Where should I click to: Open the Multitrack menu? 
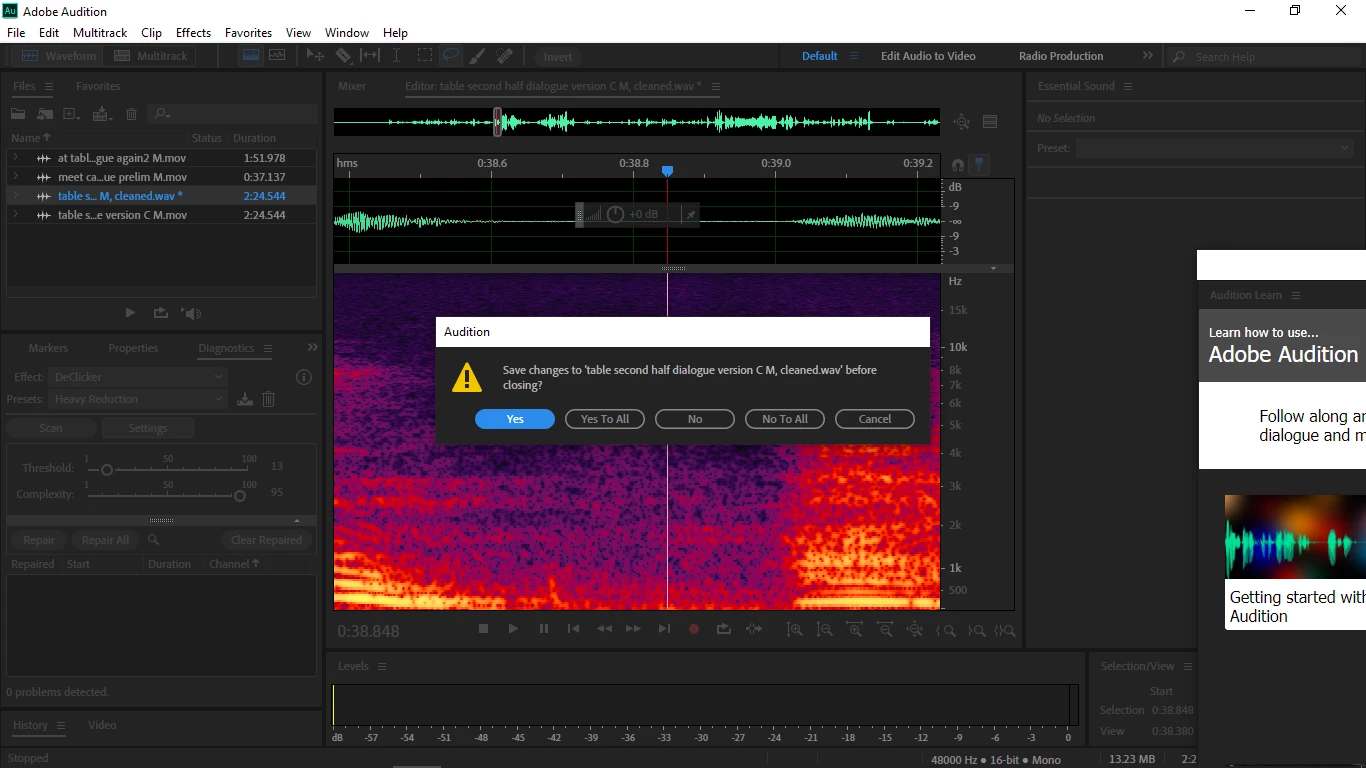[100, 33]
